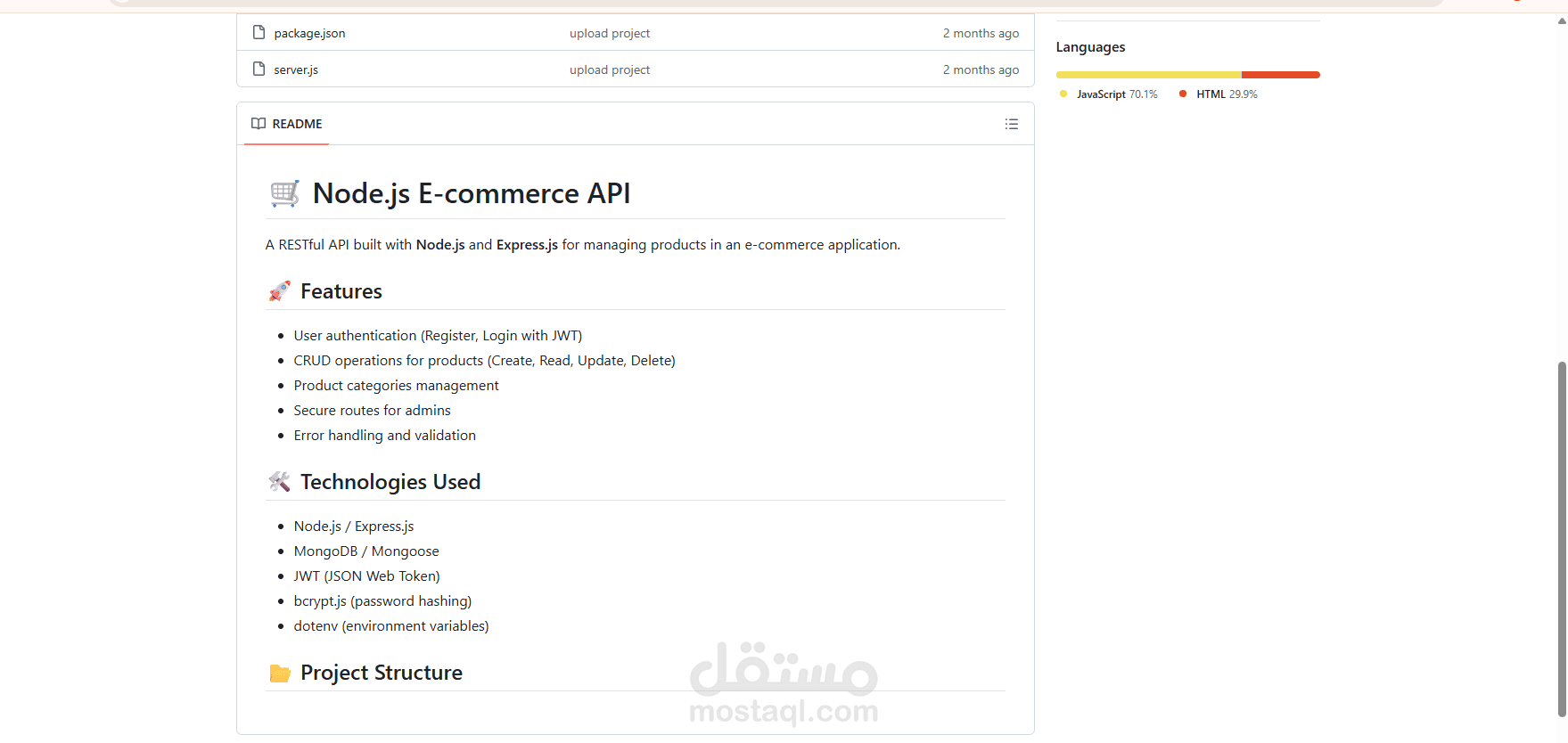Image resolution: width=1568 pixels, height=743 pixels.
Task: Click the README book icon
Action: coord(259,124)
